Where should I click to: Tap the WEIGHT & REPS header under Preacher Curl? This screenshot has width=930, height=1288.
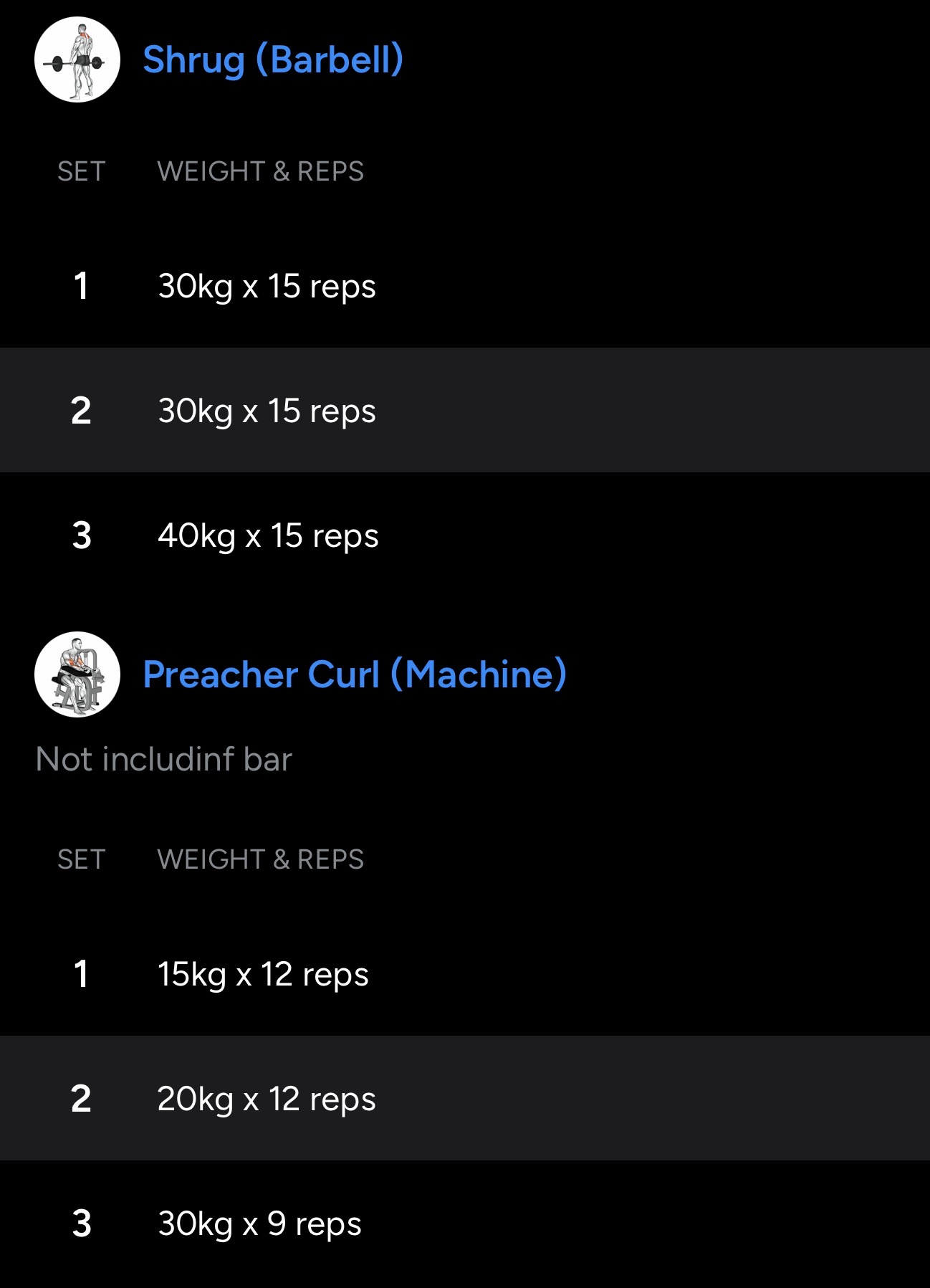pos(261,859)
